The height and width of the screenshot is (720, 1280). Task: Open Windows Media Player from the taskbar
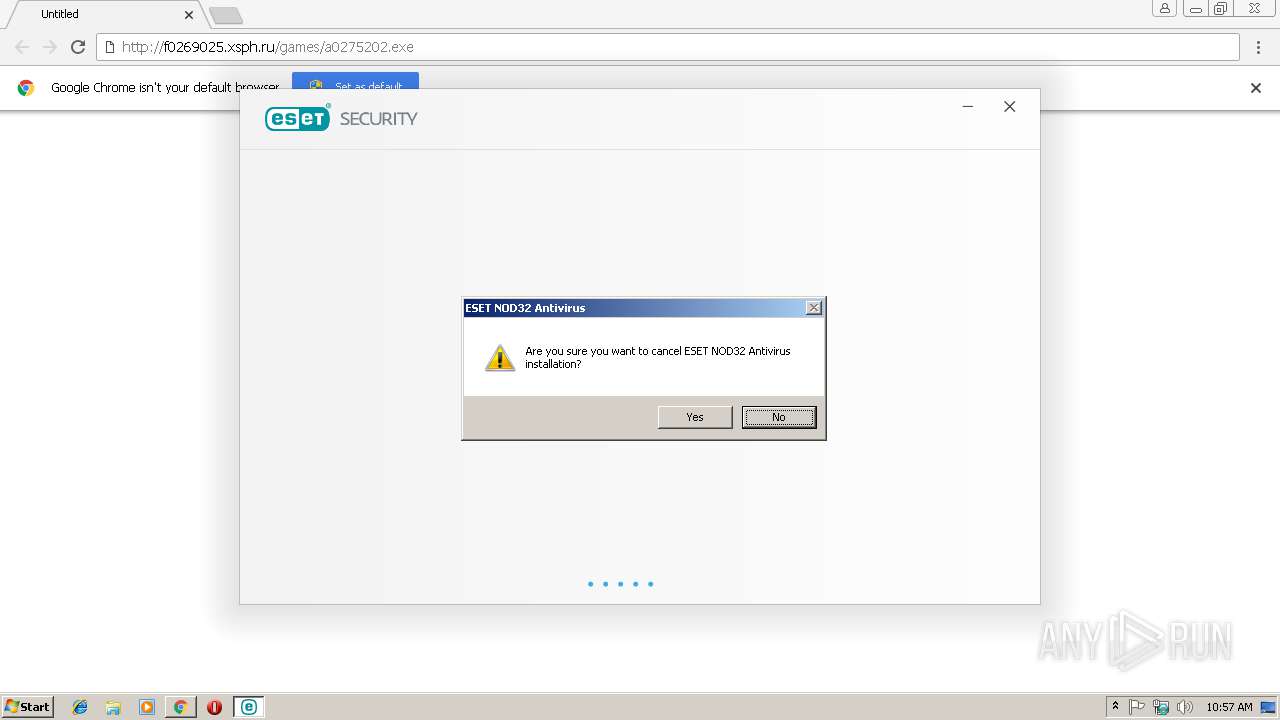coord(147,707)
